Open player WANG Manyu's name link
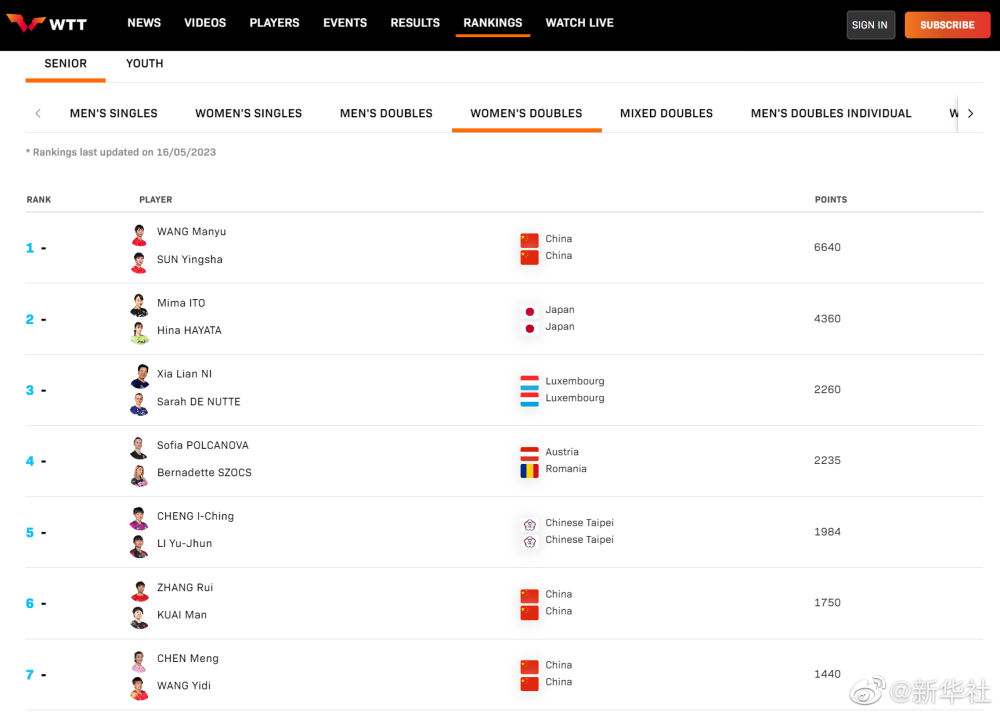The width and height of the screenshot is (1000, 716). (191, 231)
